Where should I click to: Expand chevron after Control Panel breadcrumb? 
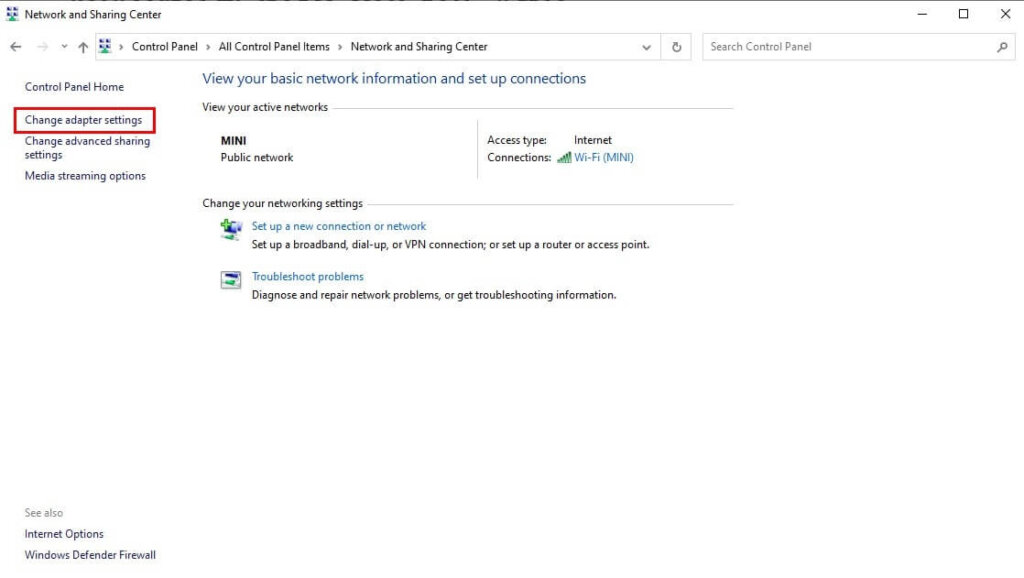pyautogui.click(x=208, y=47)
